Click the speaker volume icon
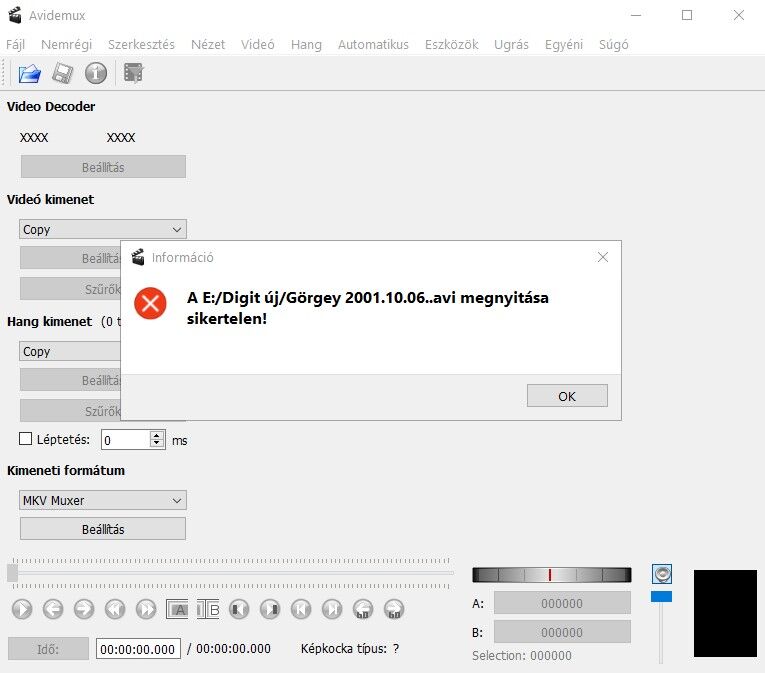 662,574
